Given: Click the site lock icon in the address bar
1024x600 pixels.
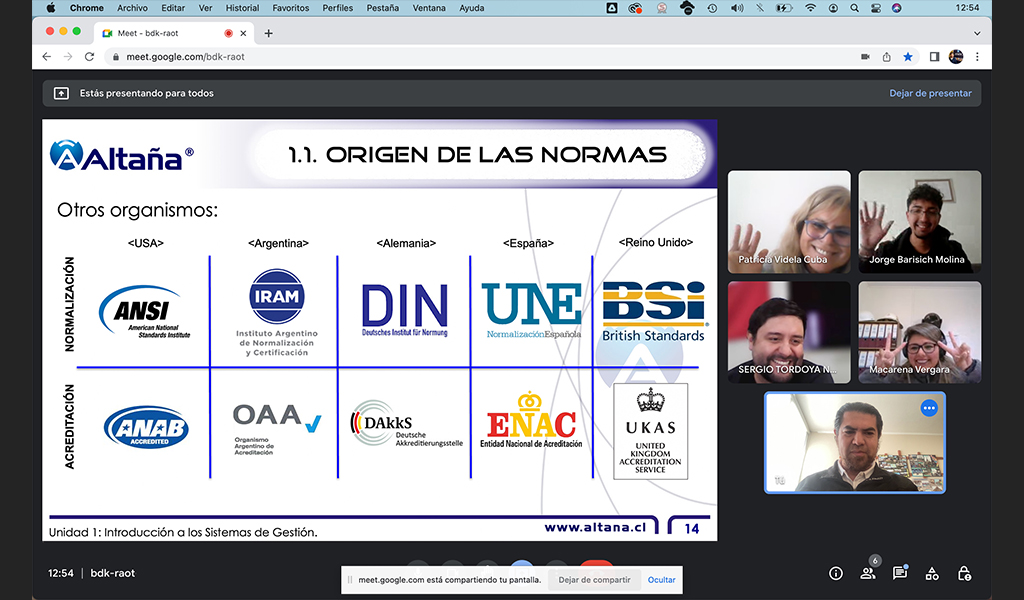Looking at the screenshot, I should coord(116,57).
